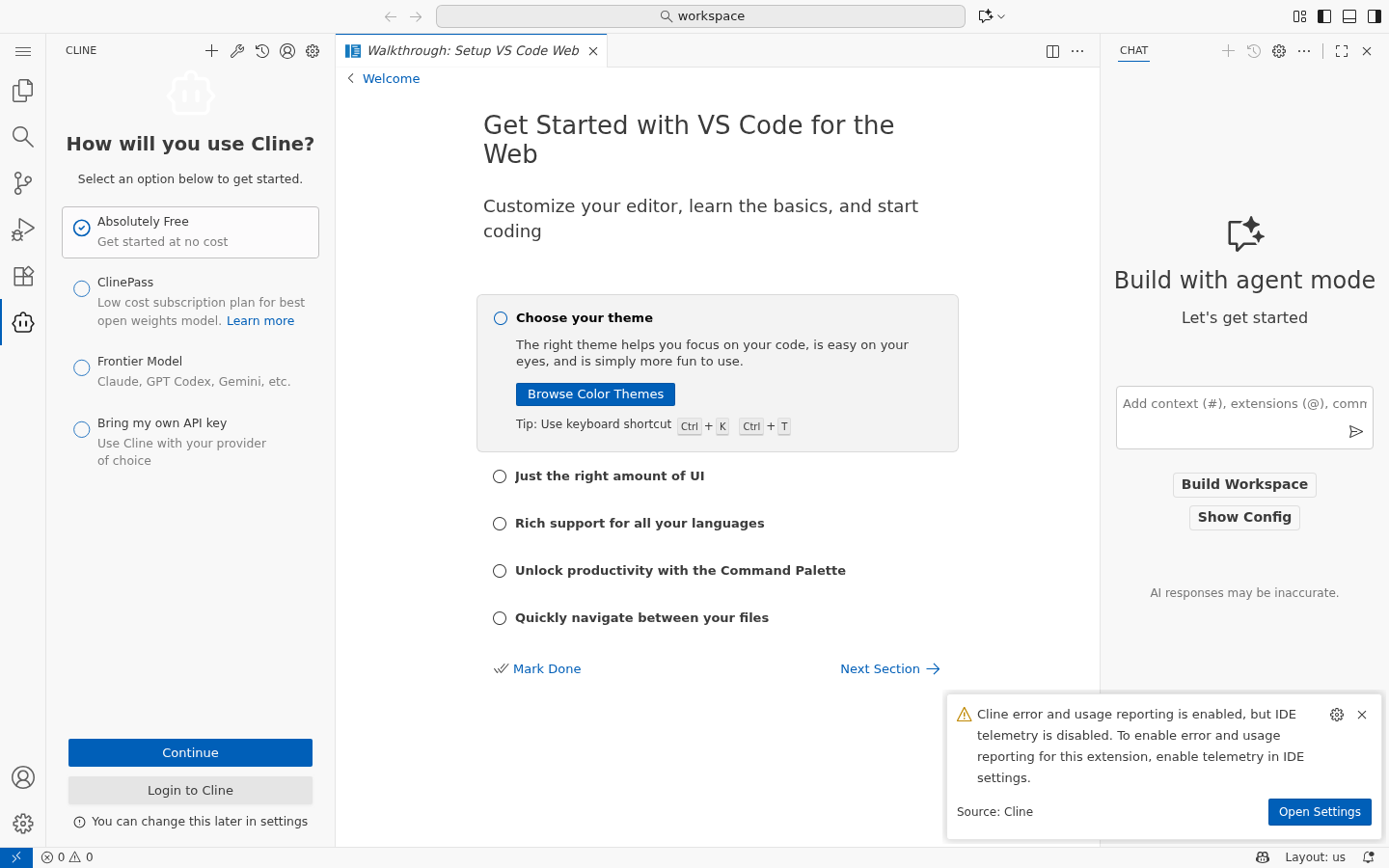The width and height of the screenshot is (1389, 868).
Task: Open remote window indicator in status bar
Action: tap(16, 857)
